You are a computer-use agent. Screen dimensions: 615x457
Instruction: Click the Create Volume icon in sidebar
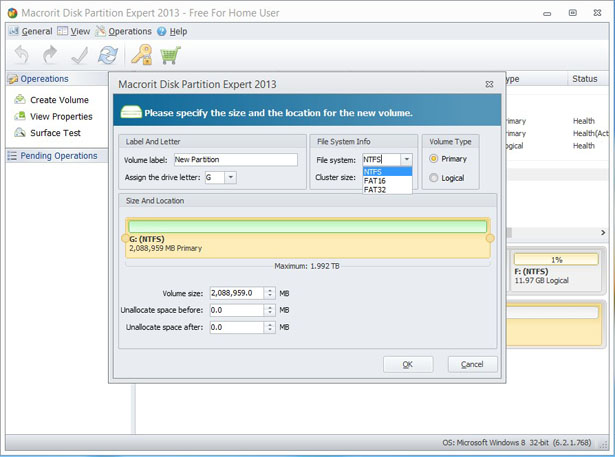tap(20, 100)
